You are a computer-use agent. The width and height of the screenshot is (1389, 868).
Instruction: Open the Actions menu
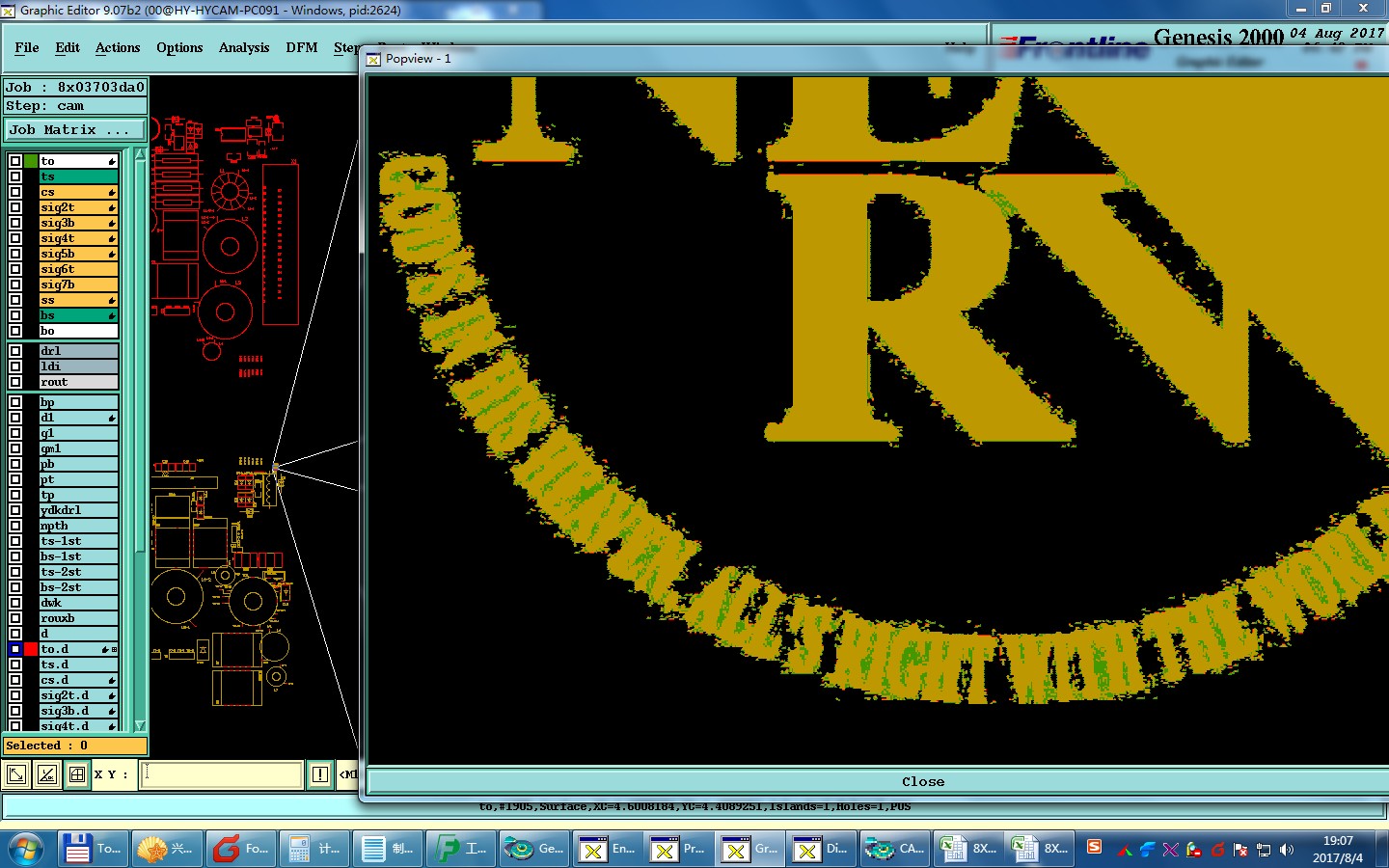[118, 47]
